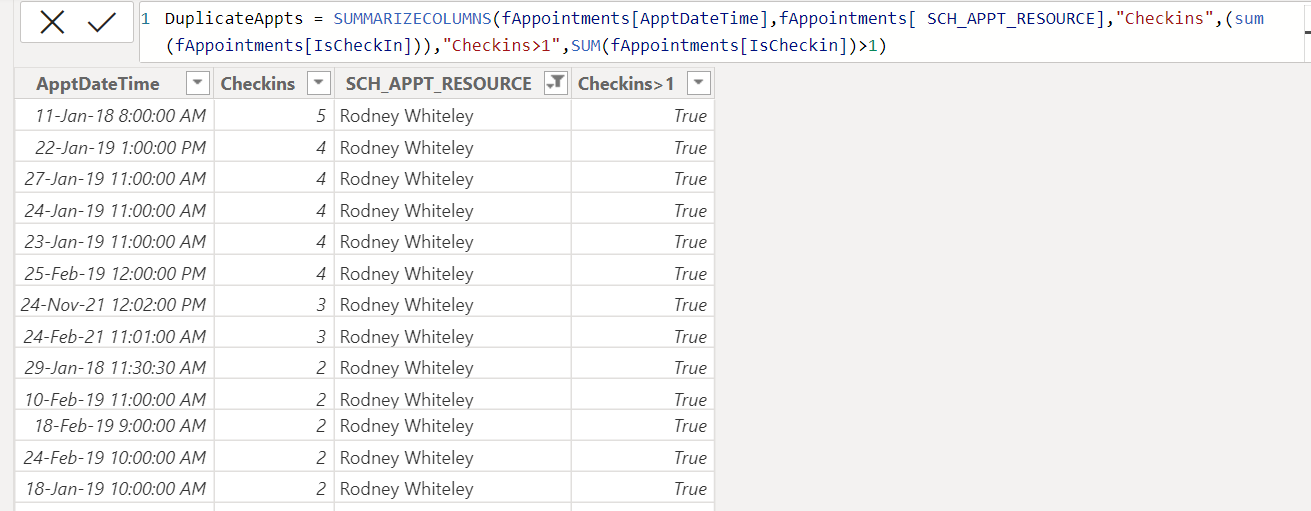Select the SCH_APPT_RESOURCE column header
Image resolution: width=1311 pixels, height=511 pixels.
pyautogui.click(x=439, y=84)
